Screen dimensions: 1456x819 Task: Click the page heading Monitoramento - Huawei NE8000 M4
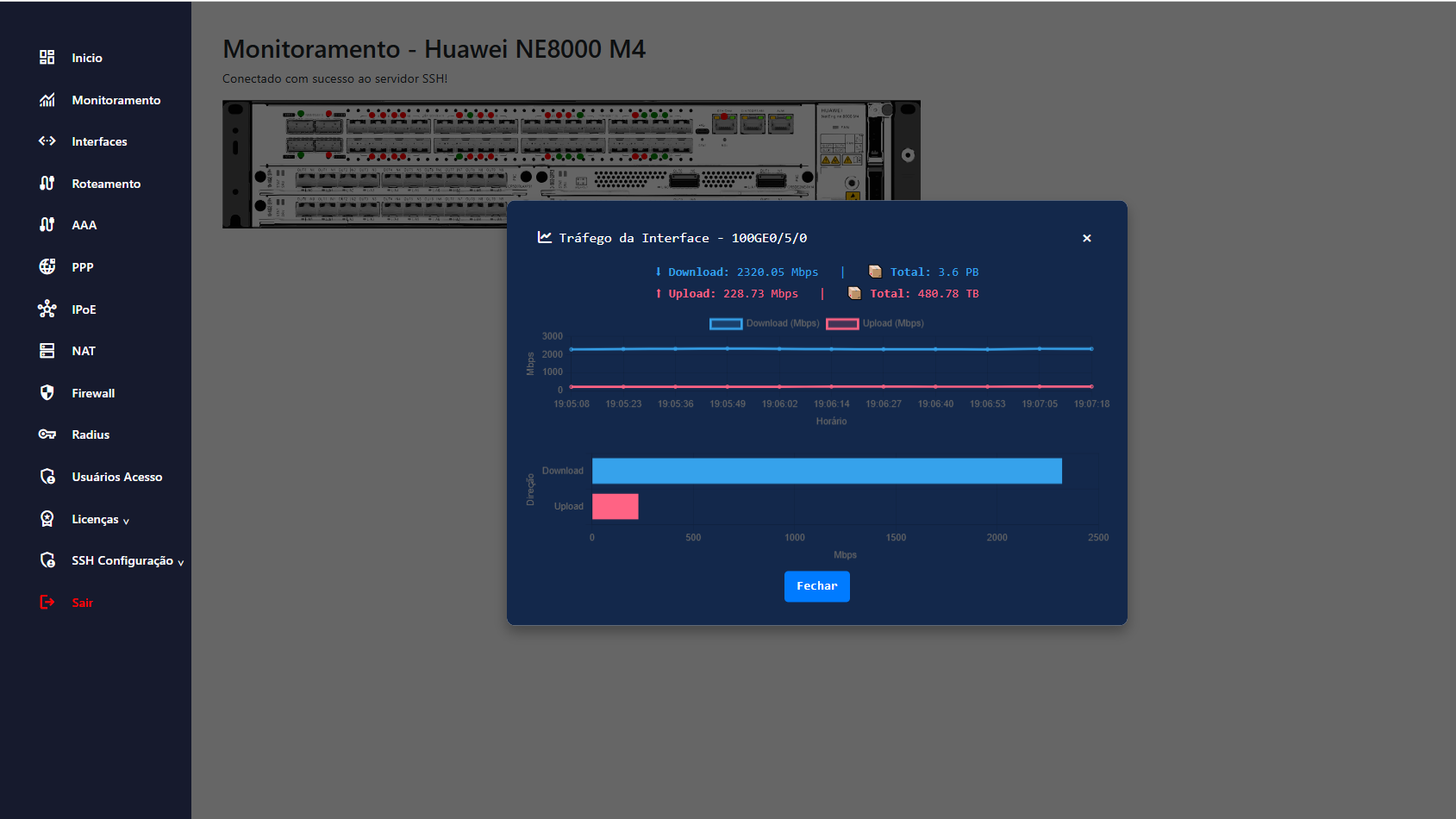(434, 49)
